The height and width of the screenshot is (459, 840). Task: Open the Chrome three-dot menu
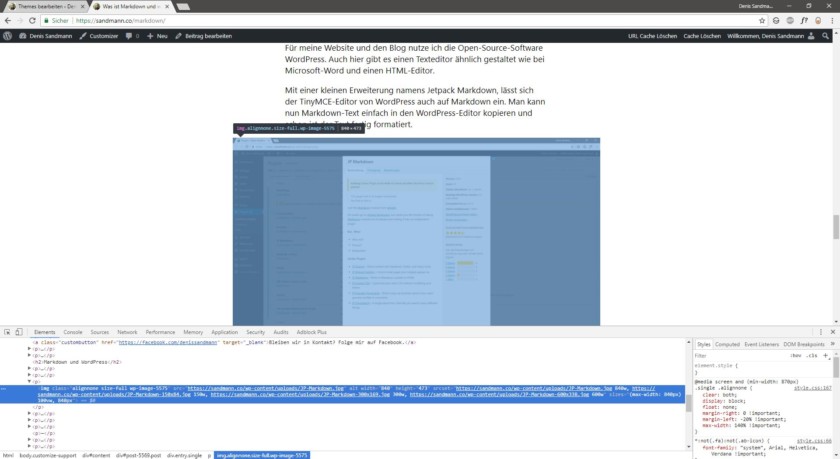[x=832, y=20]
